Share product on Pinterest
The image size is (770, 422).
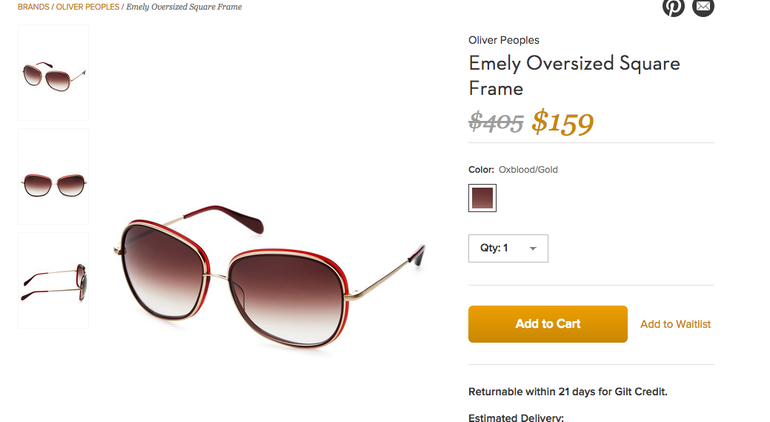673,6
